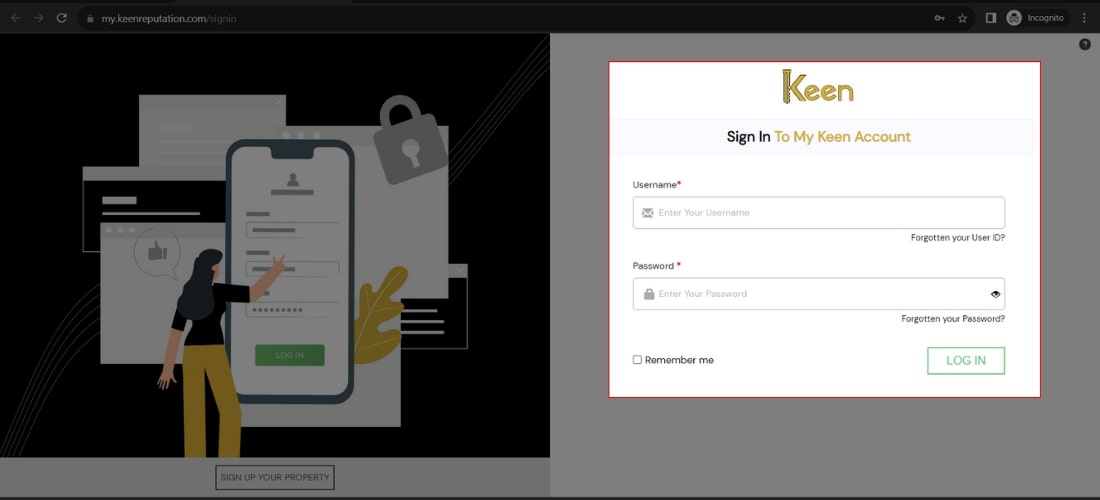Image resolution: width=1100 pixels, height=500 pixels.
Task: Reload the sign-in page
Action: [62, 18]
